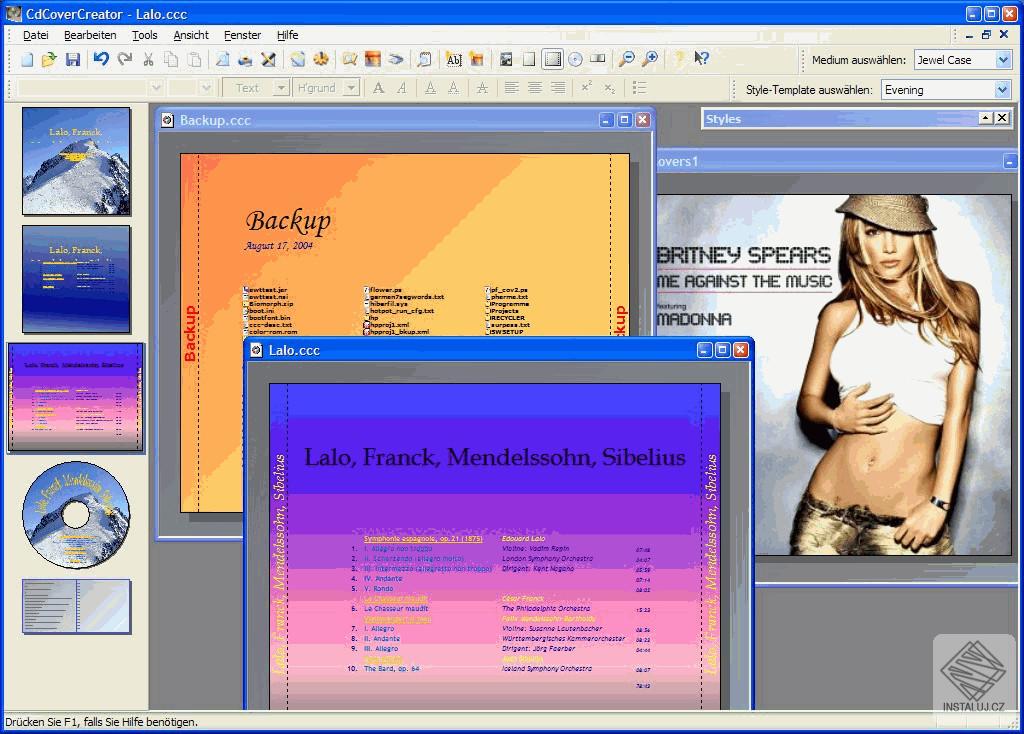Click the Save diskette icon

72,59
